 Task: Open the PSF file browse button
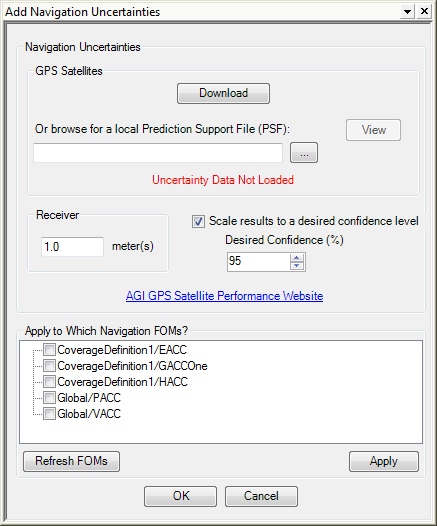(304, 153)
